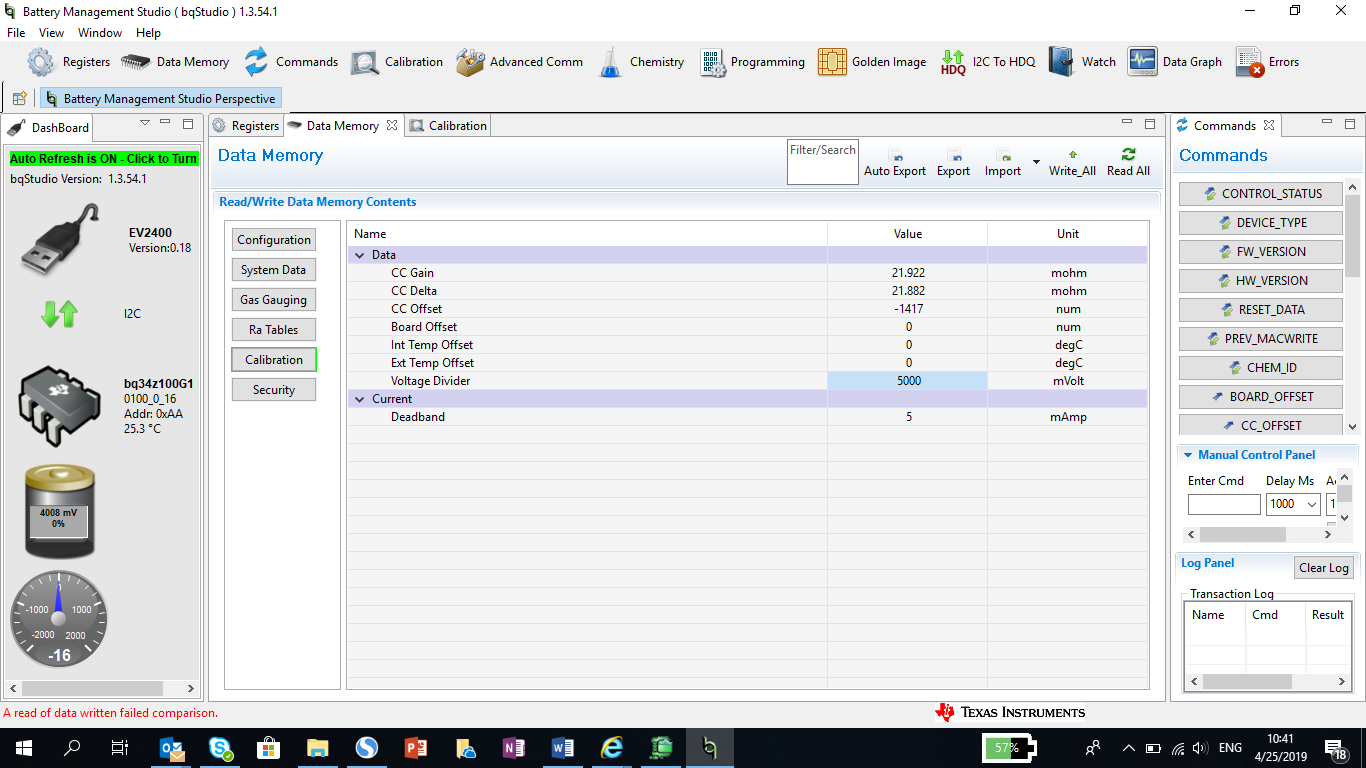Open the Import dropdown arrow
The image size is (1366, 768).
click(1036, 162)
